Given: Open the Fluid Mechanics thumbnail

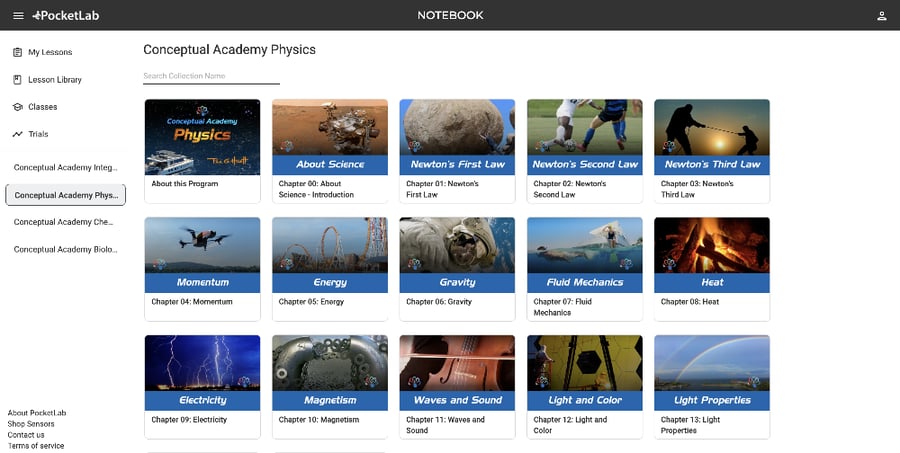Looking at the screenshot, I should [x=585, y=255].
